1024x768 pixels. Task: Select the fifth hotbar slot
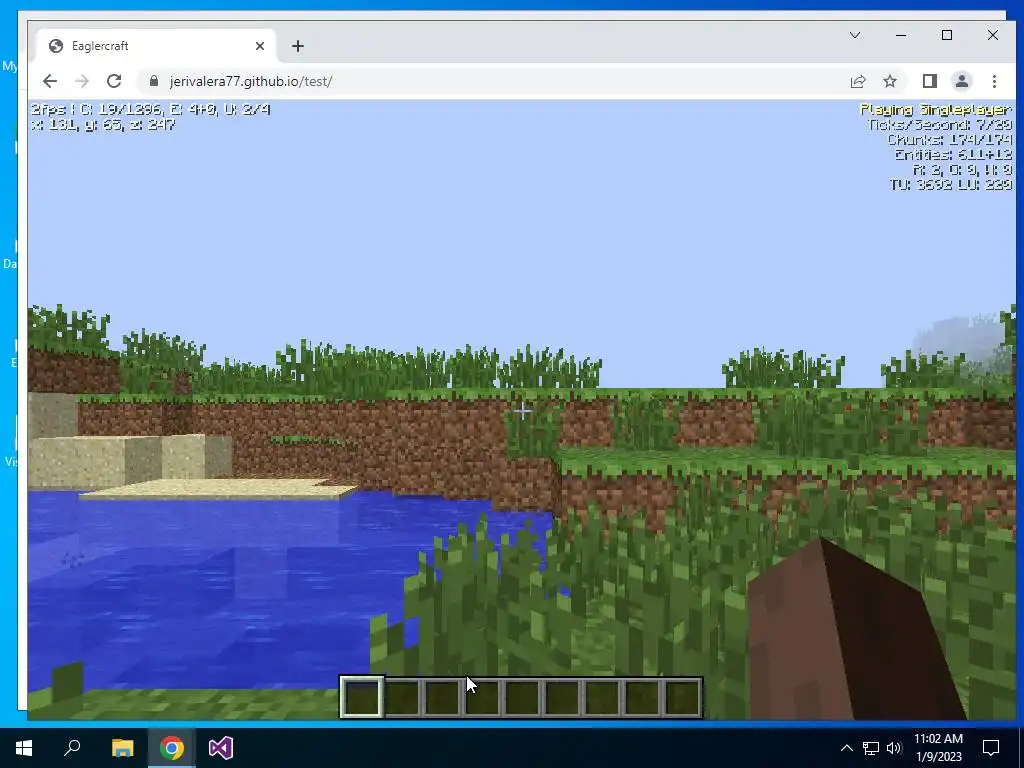(x=522, y=697)
